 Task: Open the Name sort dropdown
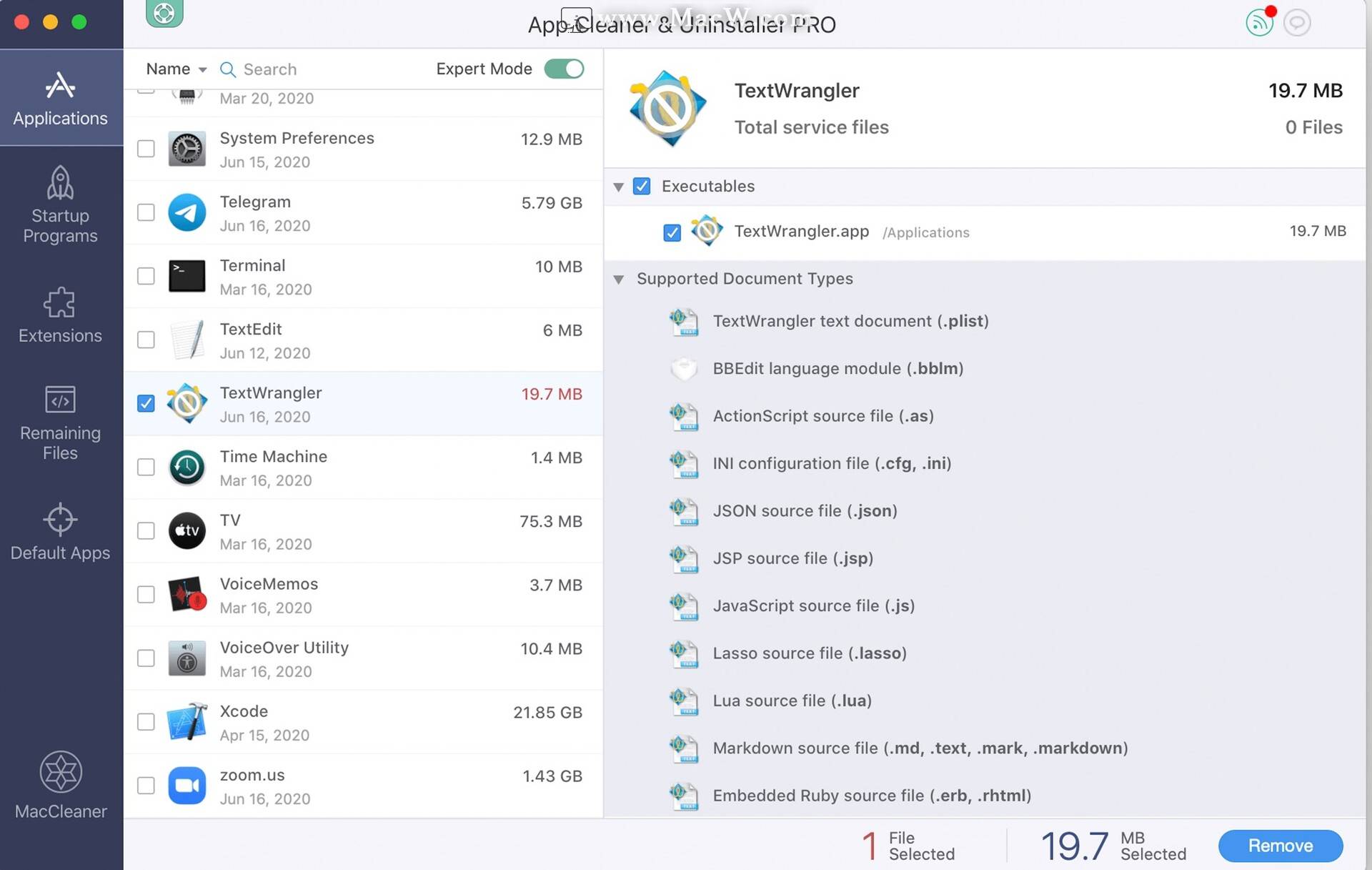[176, 69]
